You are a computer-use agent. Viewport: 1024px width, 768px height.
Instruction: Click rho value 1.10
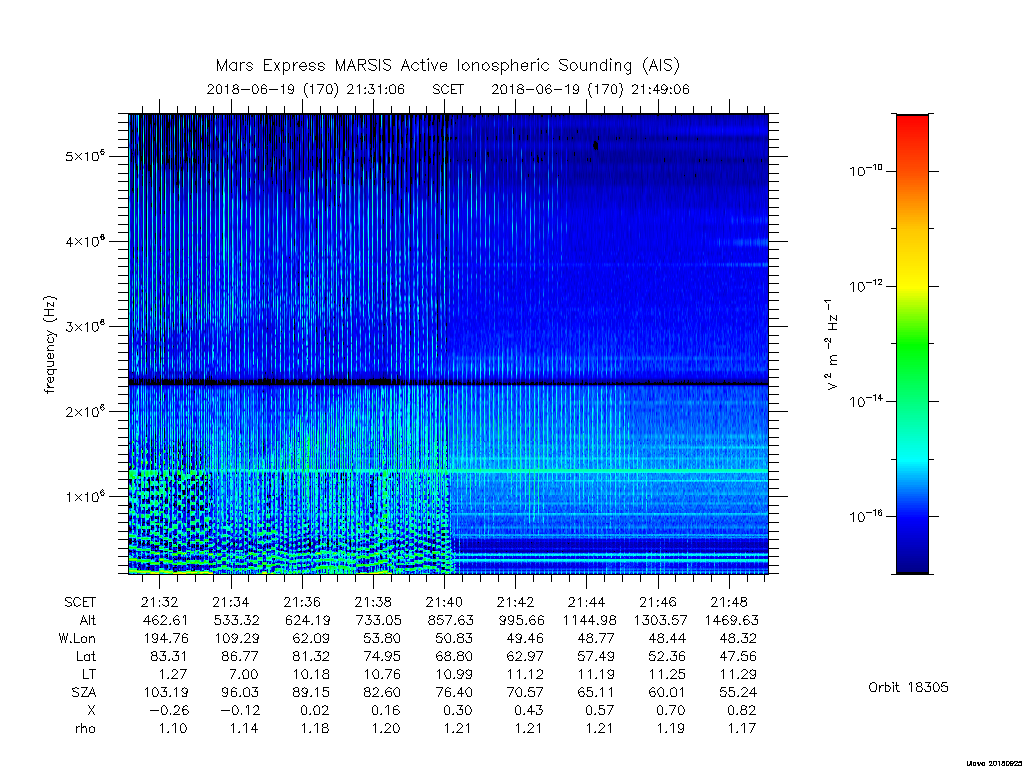click(173, 728)
